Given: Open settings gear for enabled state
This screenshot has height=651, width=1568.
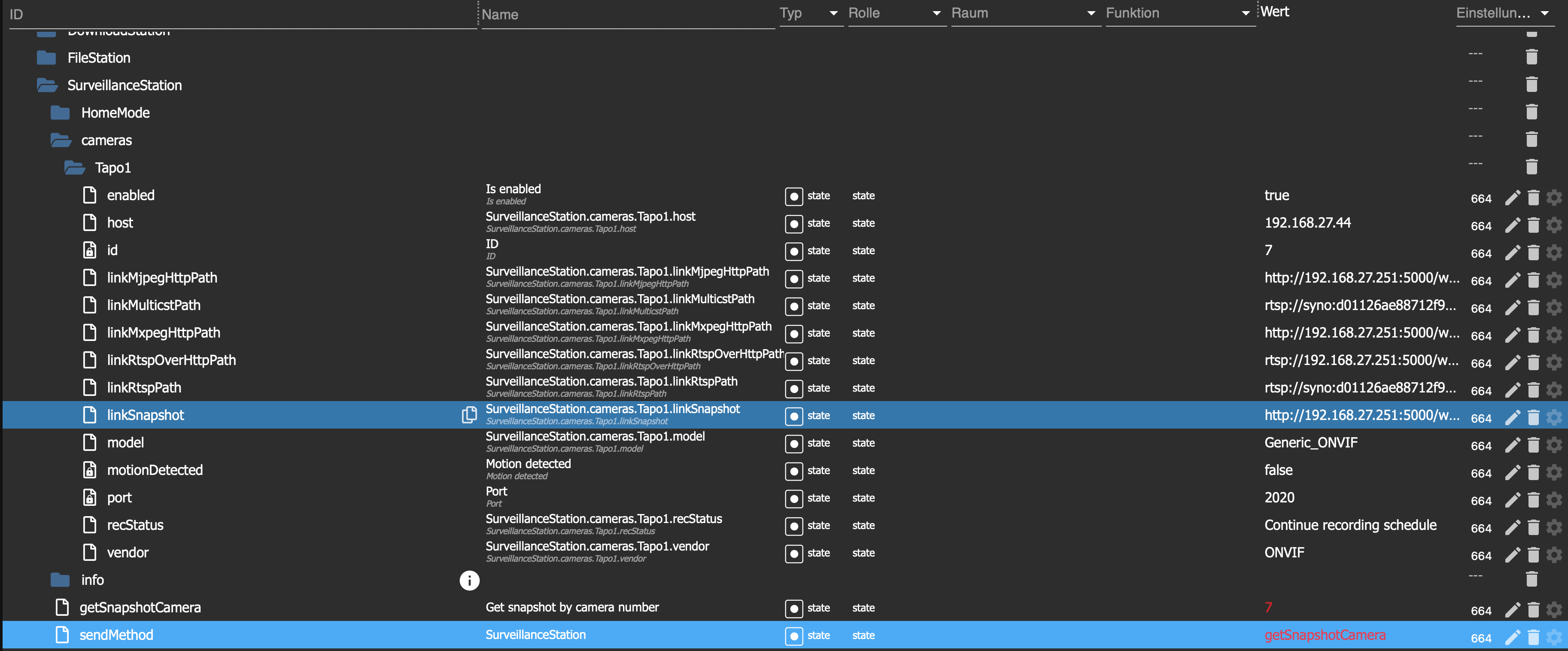Looking at the screenshot, I should [1553, 197].
